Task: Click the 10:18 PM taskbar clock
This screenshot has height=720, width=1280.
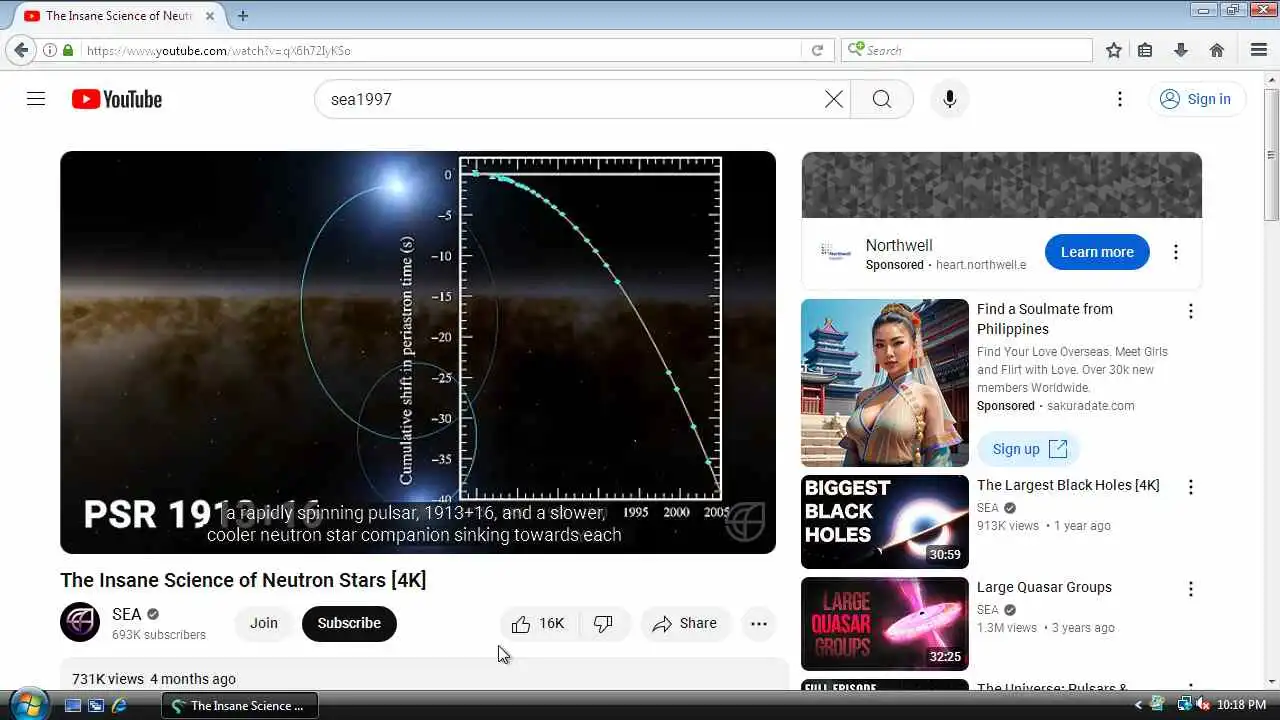Action: 1242,705
